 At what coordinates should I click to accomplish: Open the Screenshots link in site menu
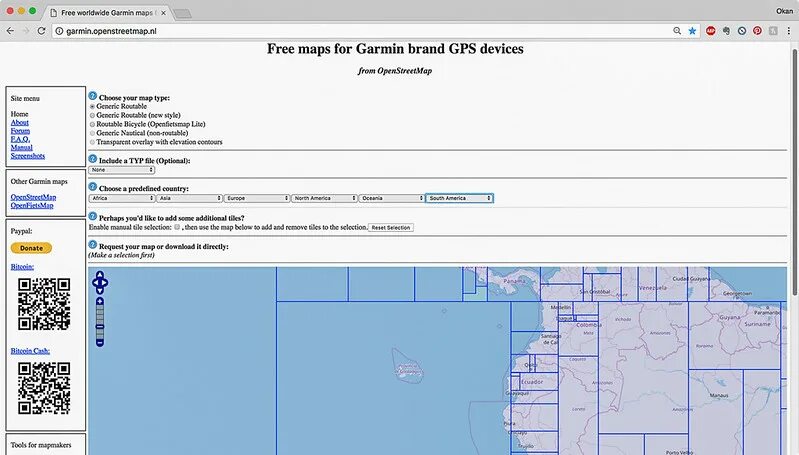pos(28,156)
